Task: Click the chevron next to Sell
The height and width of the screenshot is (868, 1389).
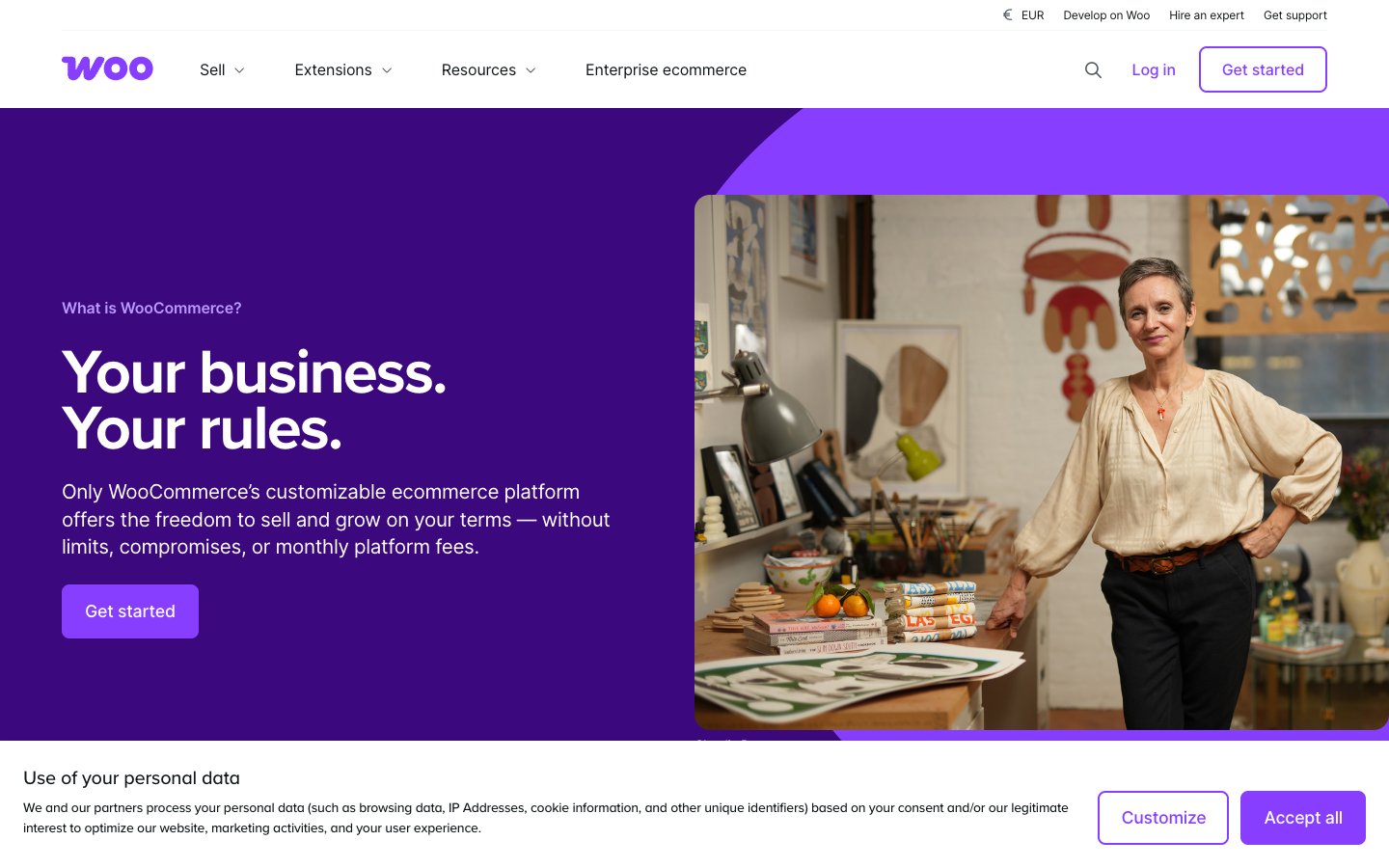Action: 239,70
